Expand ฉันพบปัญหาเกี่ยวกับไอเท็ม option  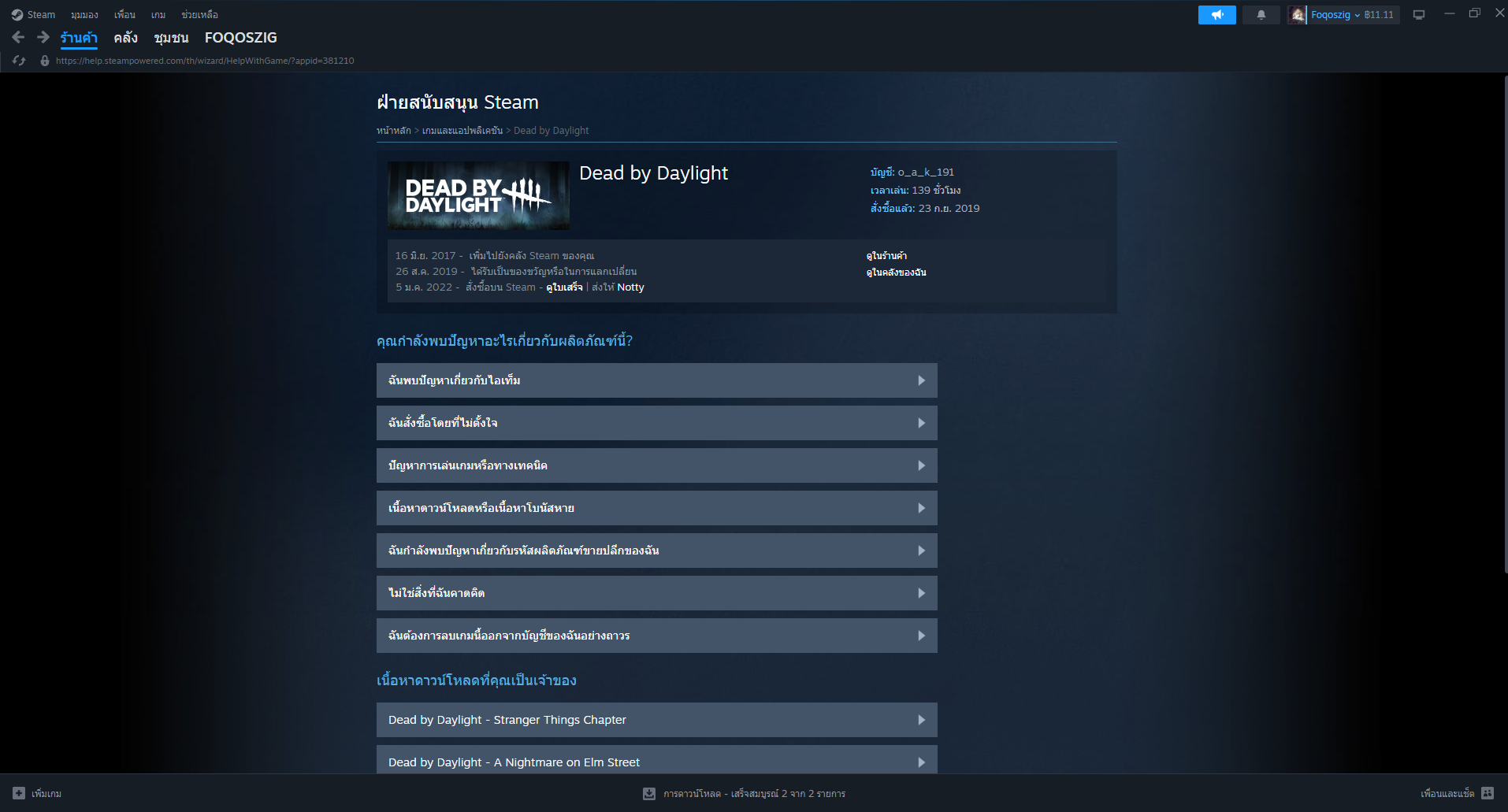coord(657,380)
